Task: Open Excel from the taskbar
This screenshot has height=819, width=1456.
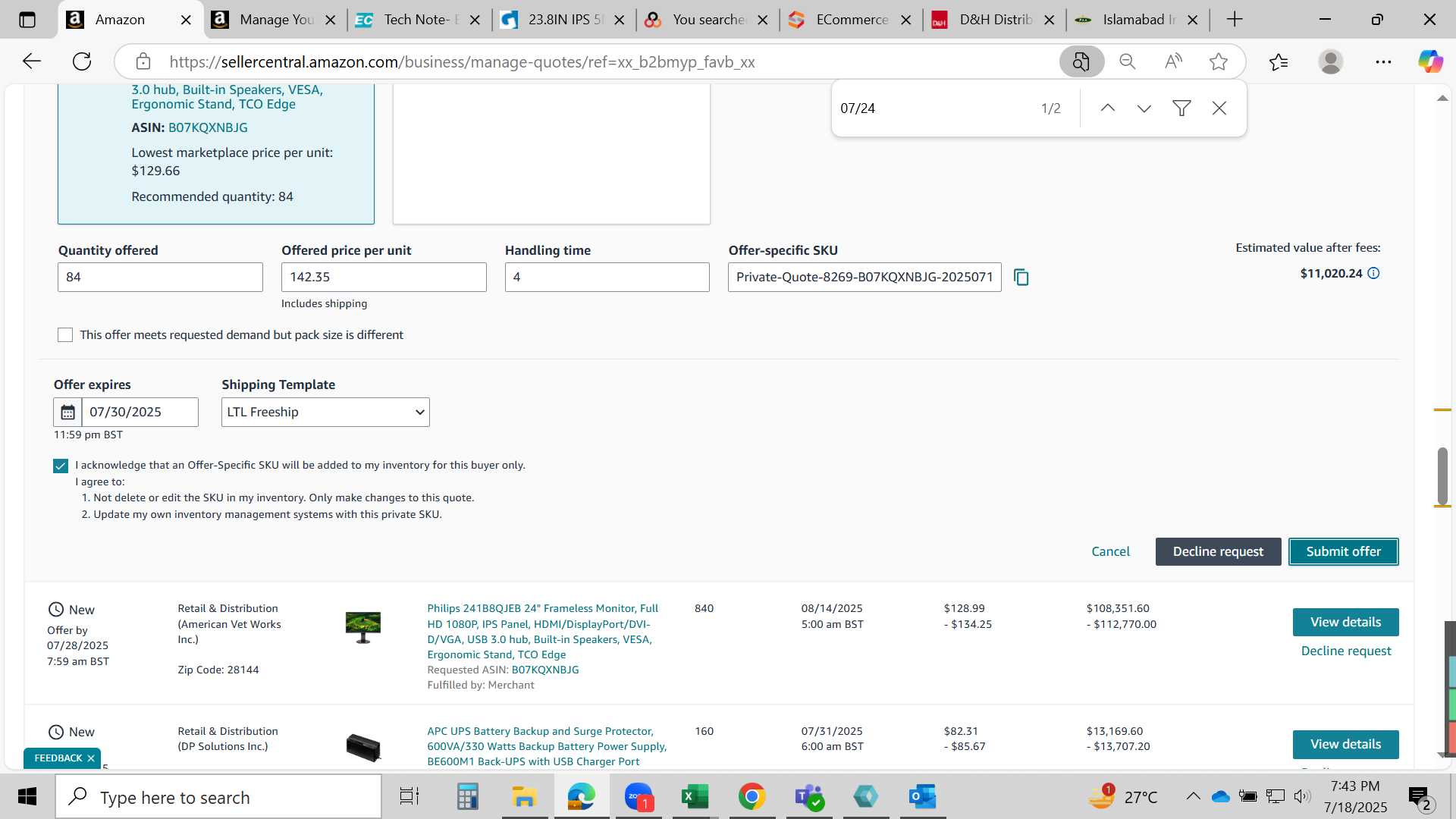Action: pos(695,797)
